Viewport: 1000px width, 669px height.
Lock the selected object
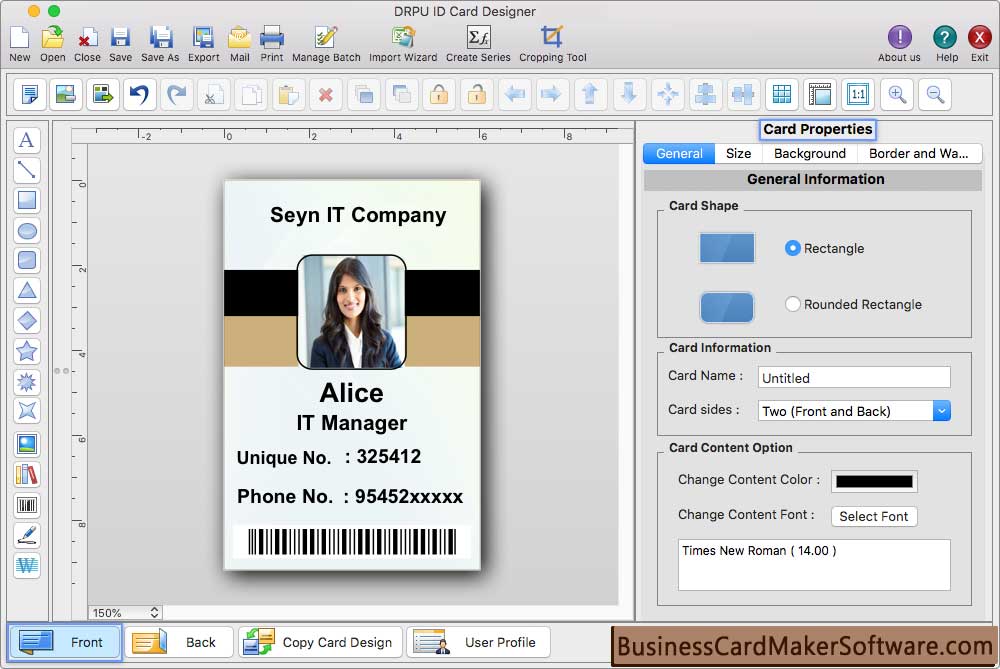click(439, 95)
